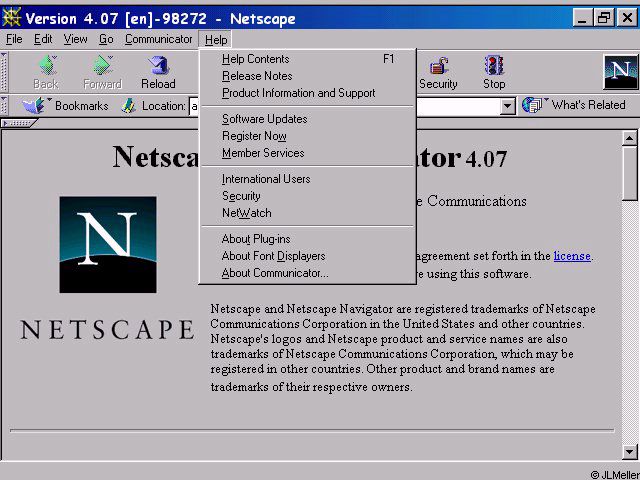
Task: Collapse the location toolbar using its left grip
Action: point(4,106)
